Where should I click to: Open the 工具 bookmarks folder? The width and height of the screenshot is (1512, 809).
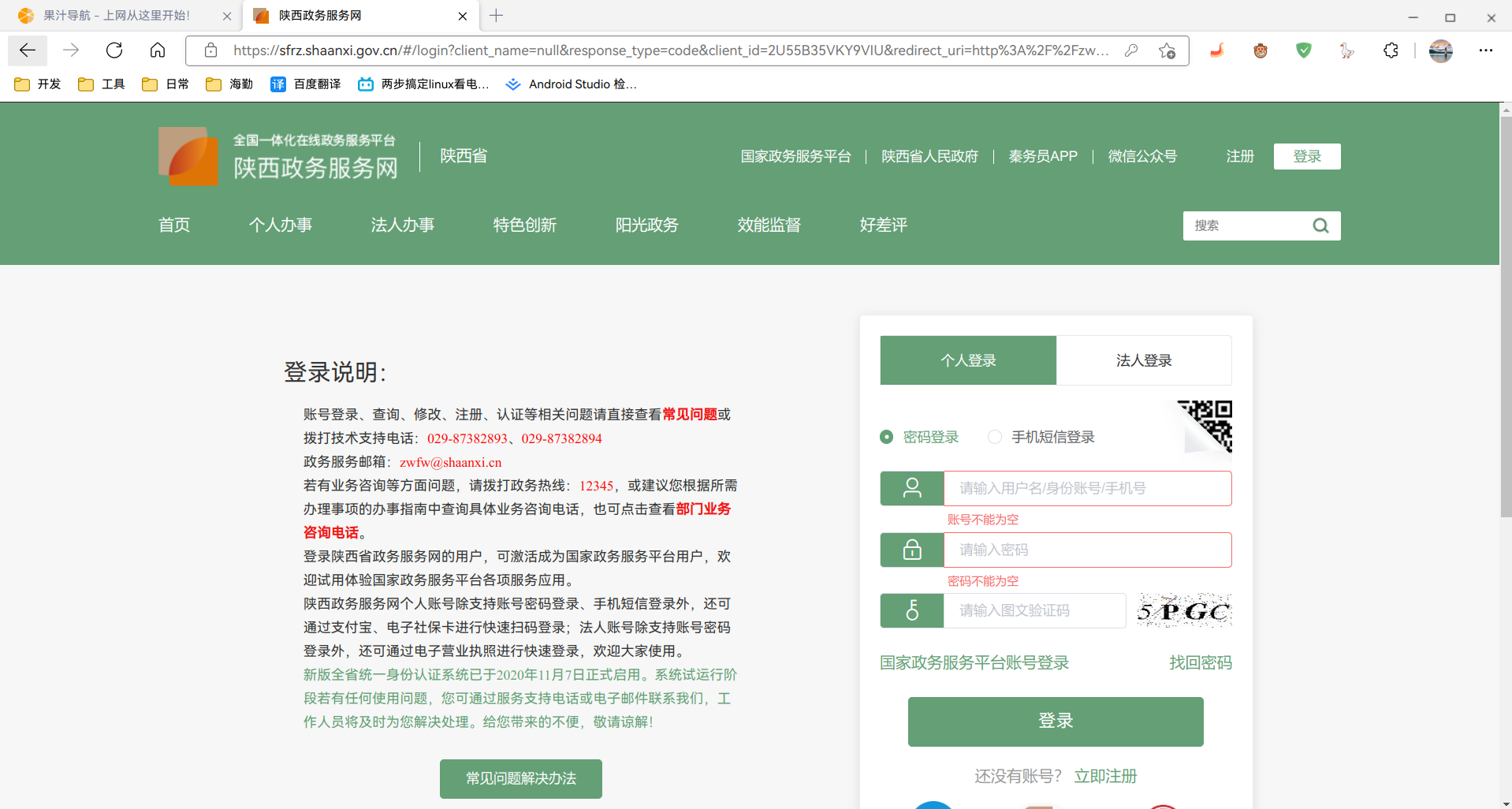(x=102, y=84)
